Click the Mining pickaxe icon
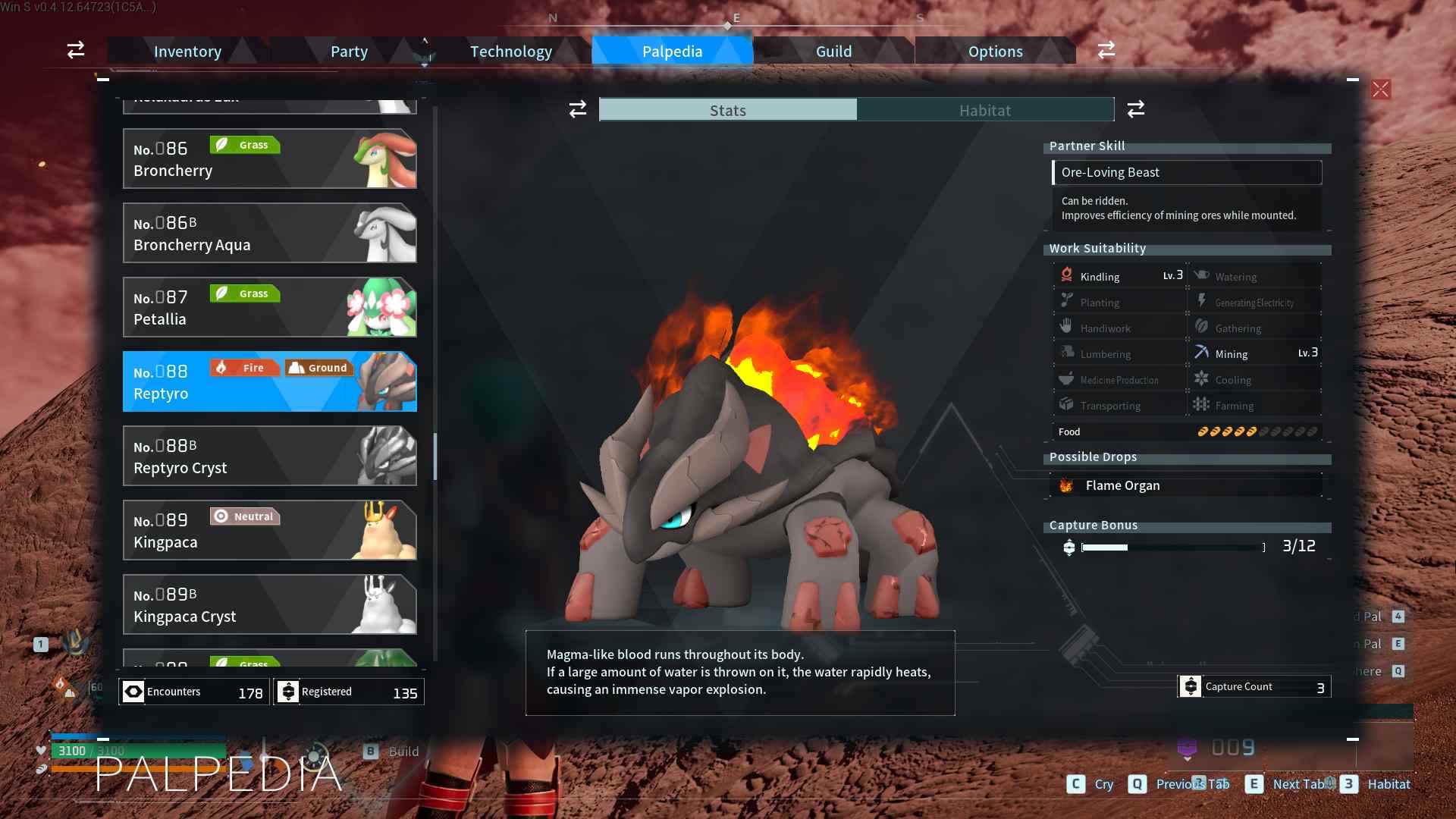This screenshot has height=819, width=1456. pos(1201,352)
